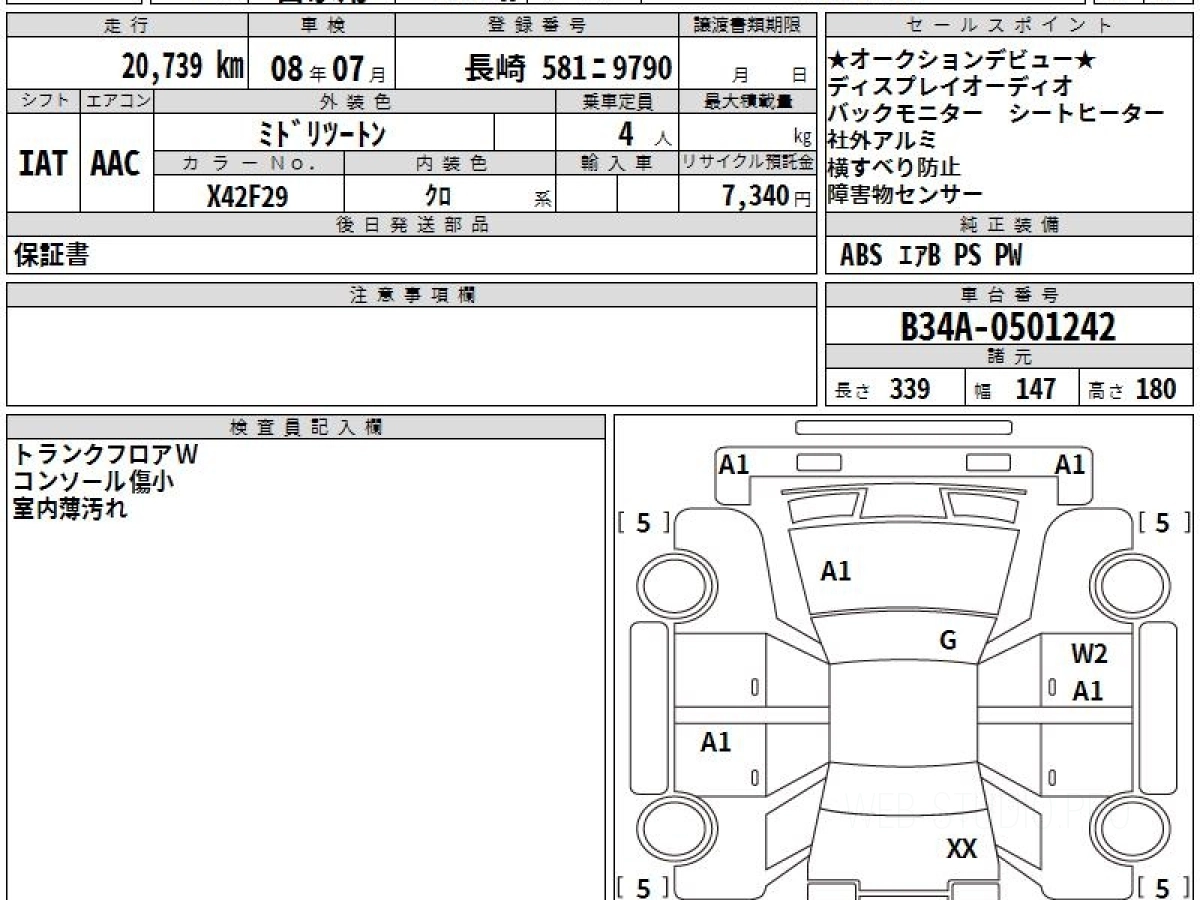1200x900 pixels.
Task: Select the XX damage marker on the diagram
Action: click(x=961, y=850)
